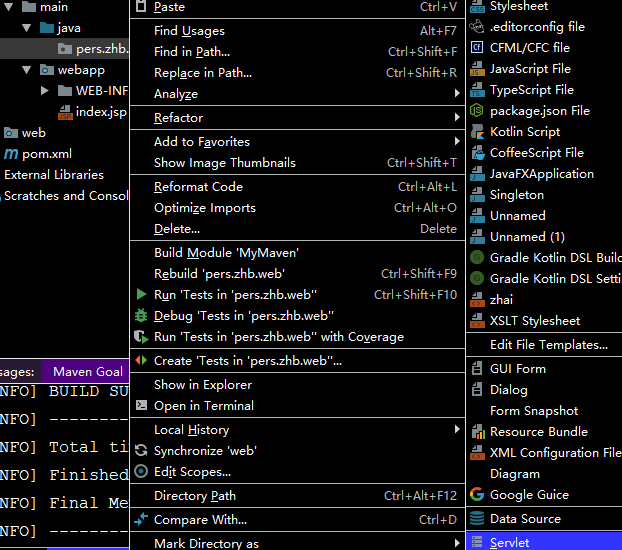The height and width of the screenshot is (550, 622).
Task: Choose Show in Explorer entry
Action: [x=297, y=385]
